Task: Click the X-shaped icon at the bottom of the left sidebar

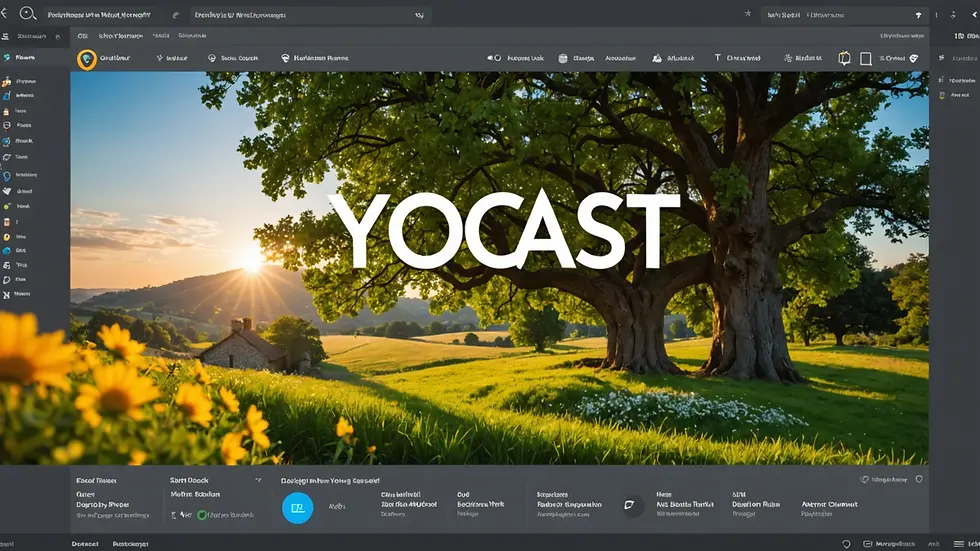Action: (6, 294)
